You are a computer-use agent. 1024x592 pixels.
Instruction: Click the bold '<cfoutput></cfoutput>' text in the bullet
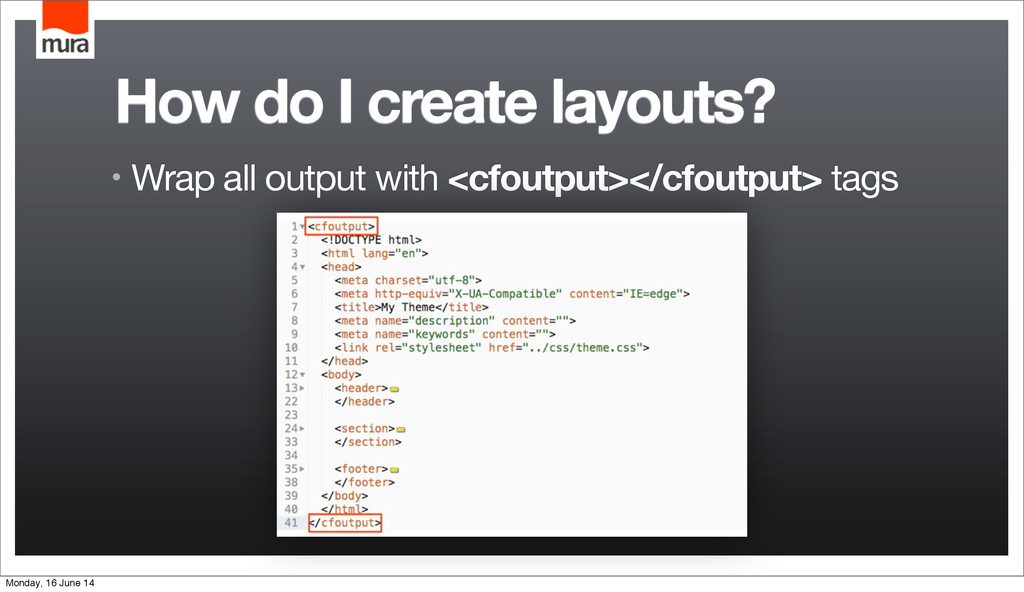click(635, 178)
